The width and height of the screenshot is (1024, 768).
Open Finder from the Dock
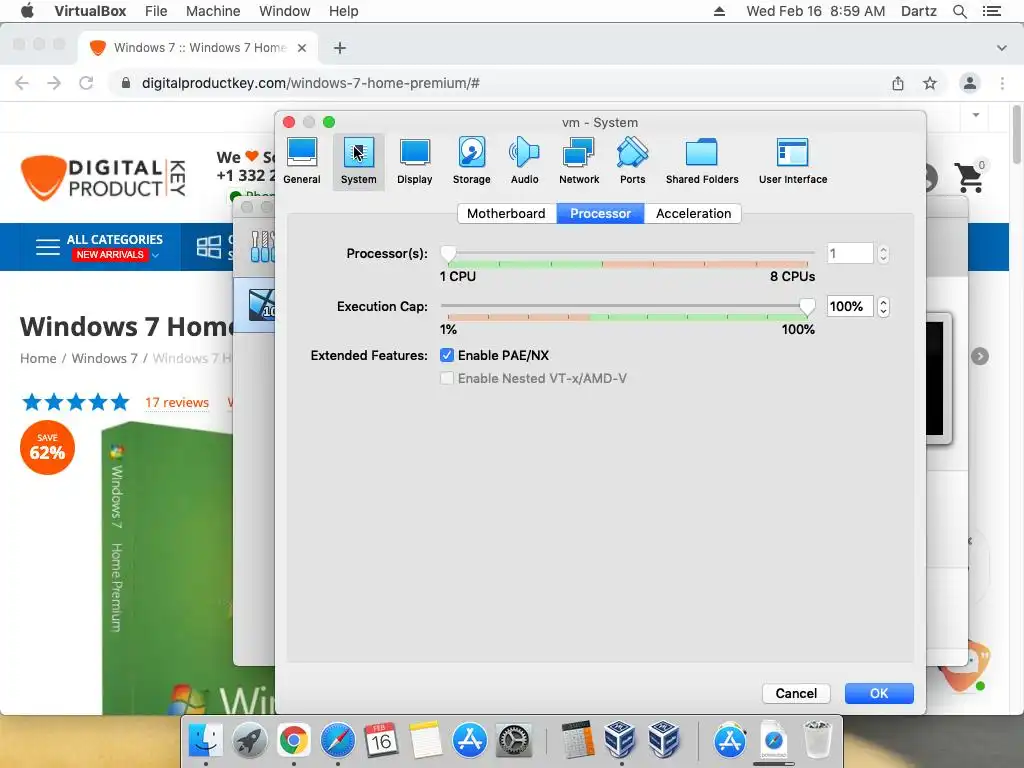pyautogui.click(x=206, y=740)
